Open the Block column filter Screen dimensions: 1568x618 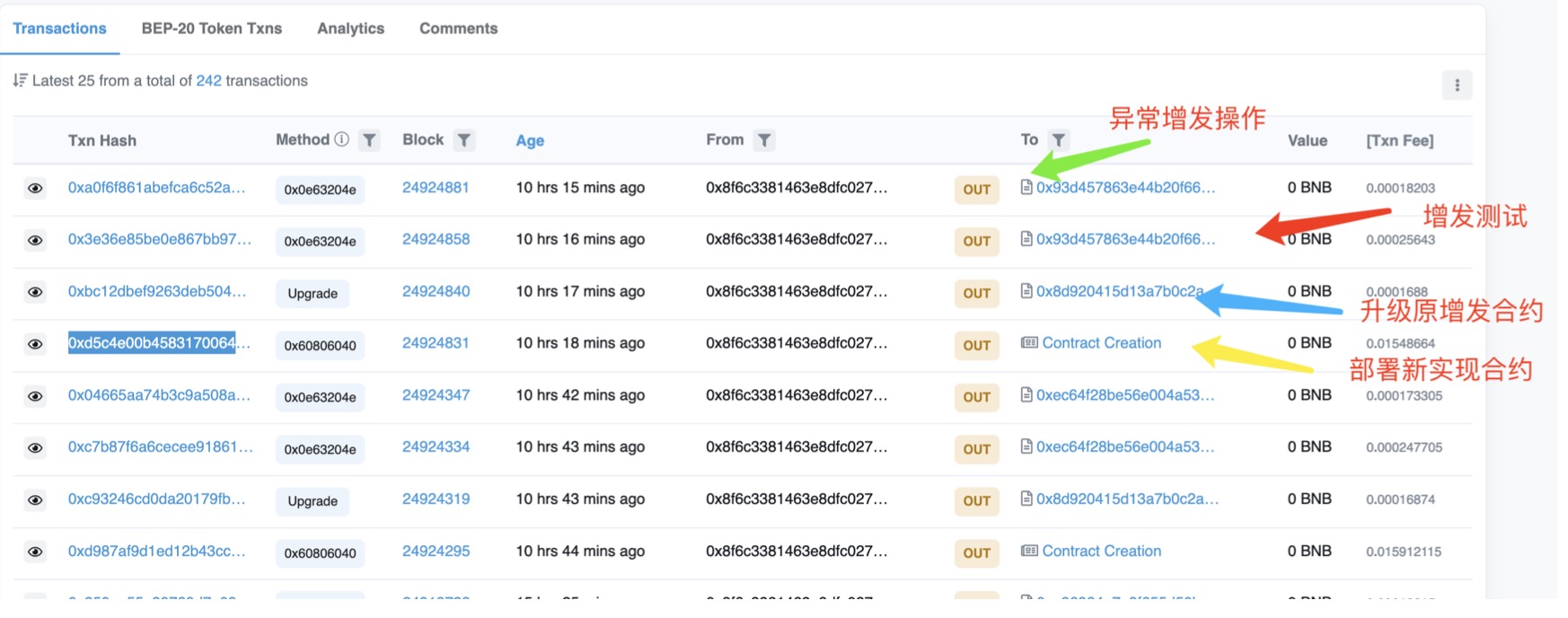(x=463, y=140)
